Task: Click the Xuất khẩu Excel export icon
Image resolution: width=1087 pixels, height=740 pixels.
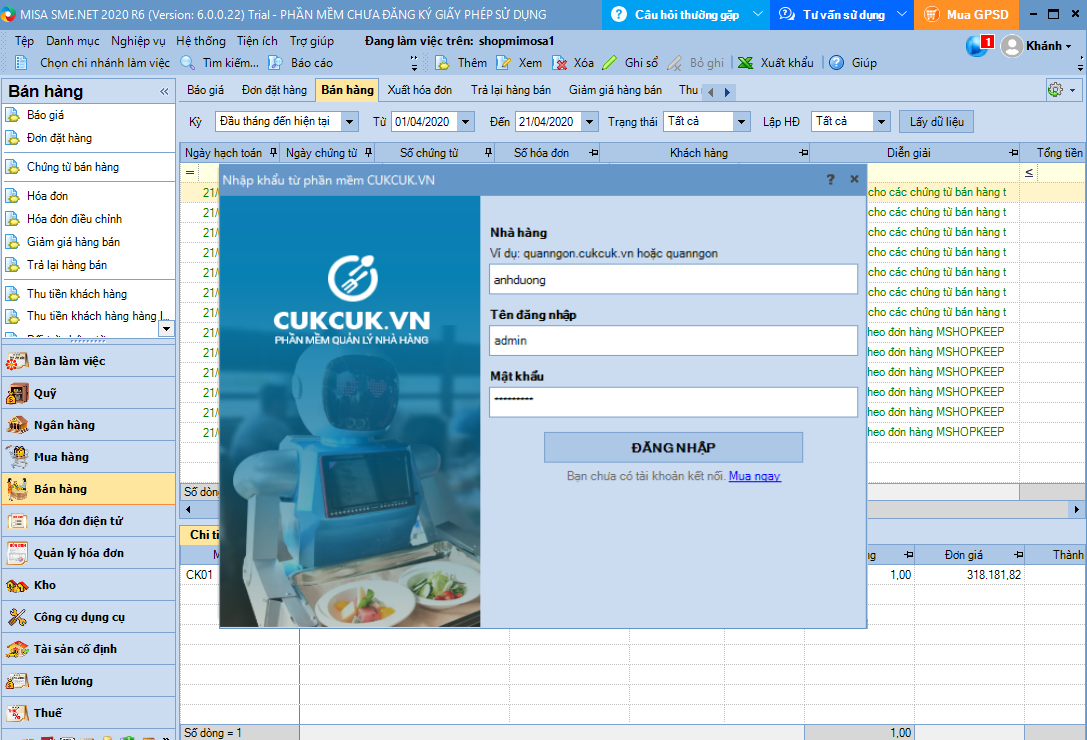Action: coord(745,63)
